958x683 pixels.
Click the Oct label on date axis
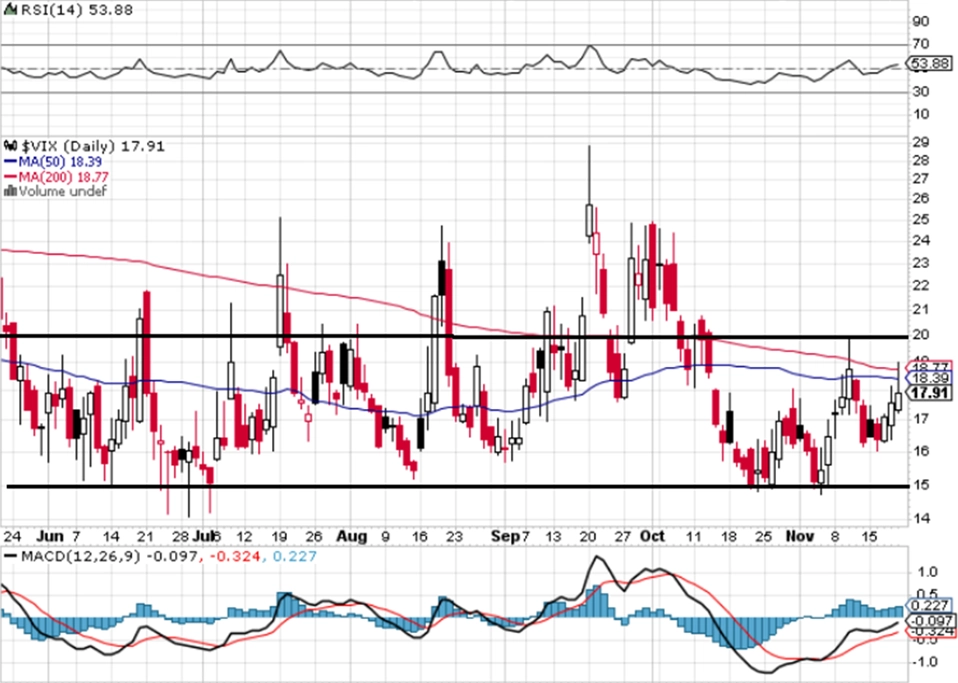[652, 536]
